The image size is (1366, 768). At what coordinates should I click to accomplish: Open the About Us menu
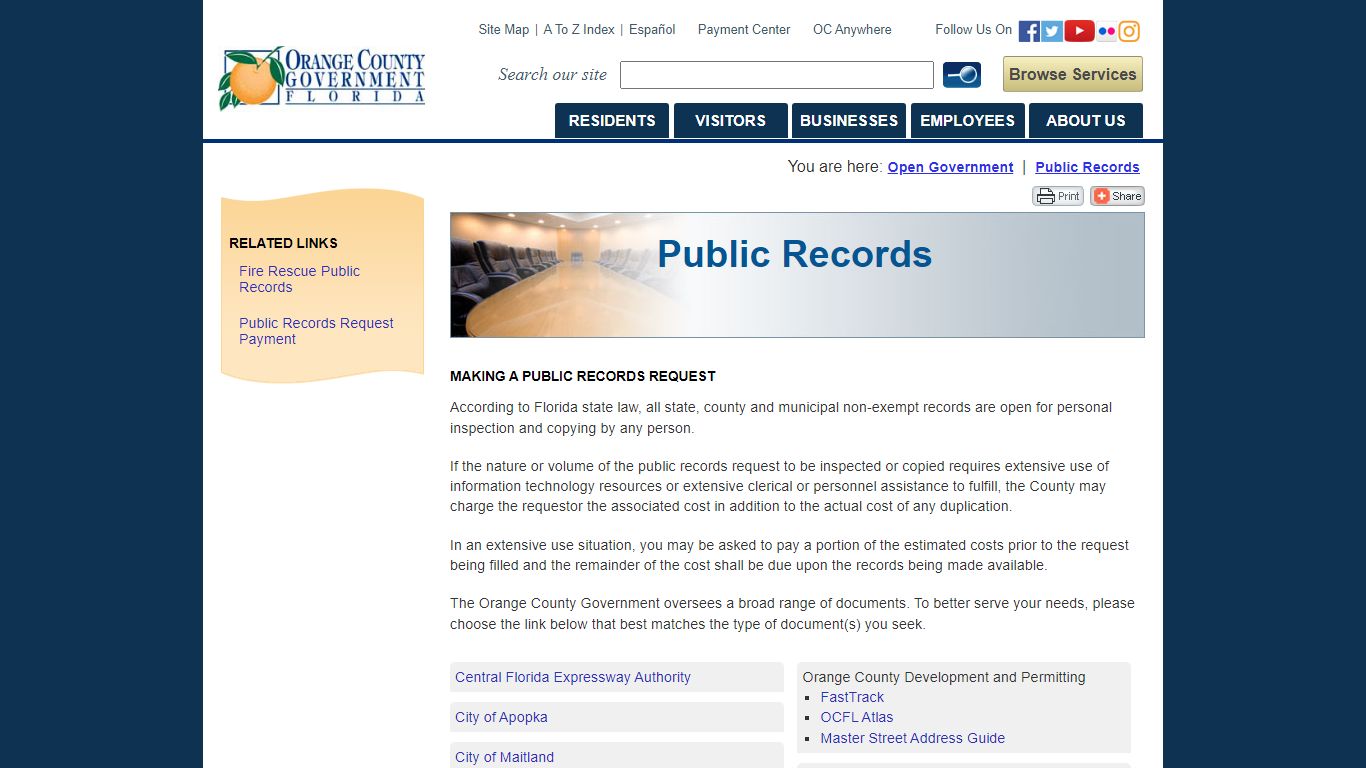pos(1086,120)
